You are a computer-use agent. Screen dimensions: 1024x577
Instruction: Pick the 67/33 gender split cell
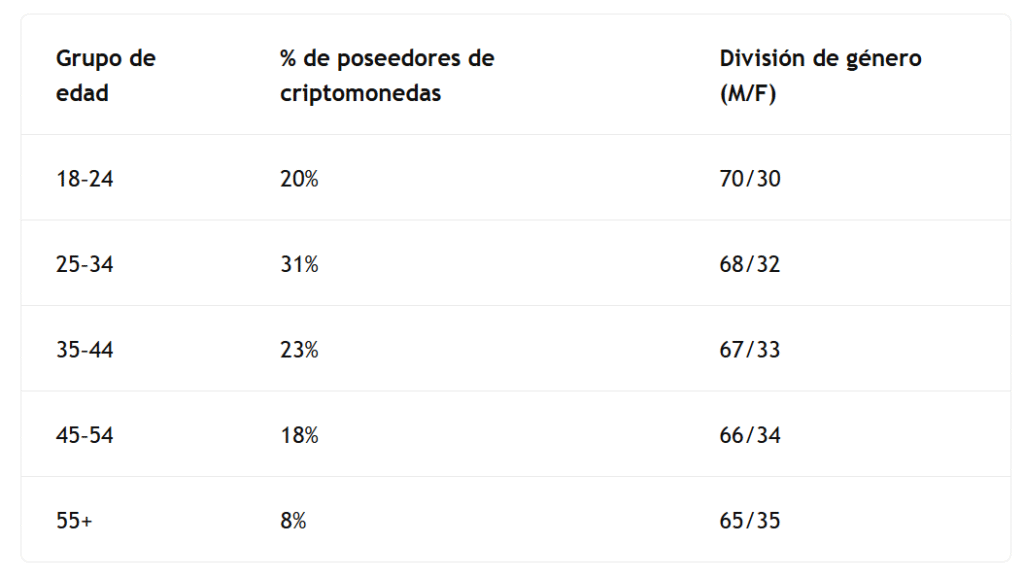click(750, 350)
